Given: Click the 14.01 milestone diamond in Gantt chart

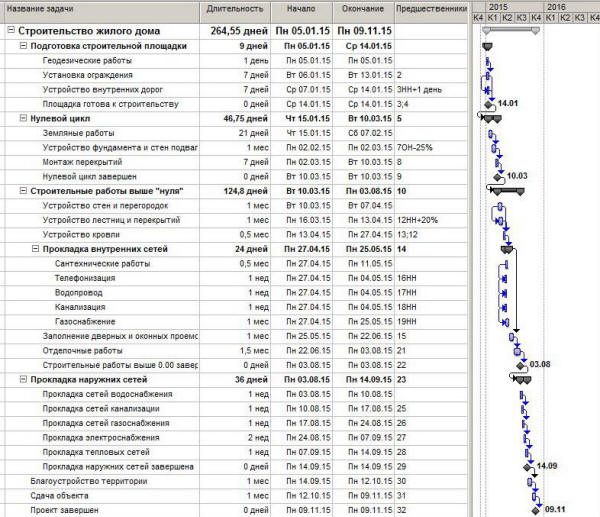Looking at the screenshot, I should tap(489, 104).
